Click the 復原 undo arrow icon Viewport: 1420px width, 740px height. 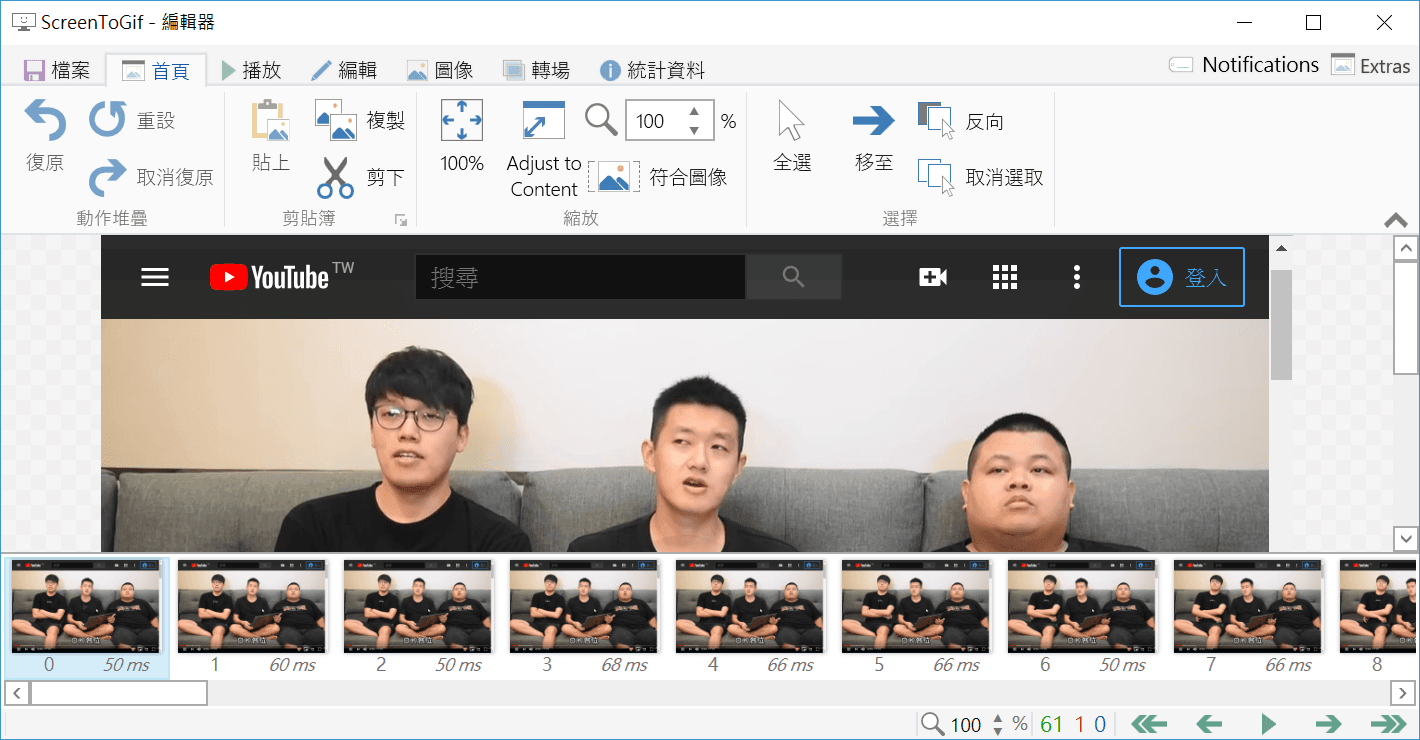pyautogui.click(x=45, y=121)
